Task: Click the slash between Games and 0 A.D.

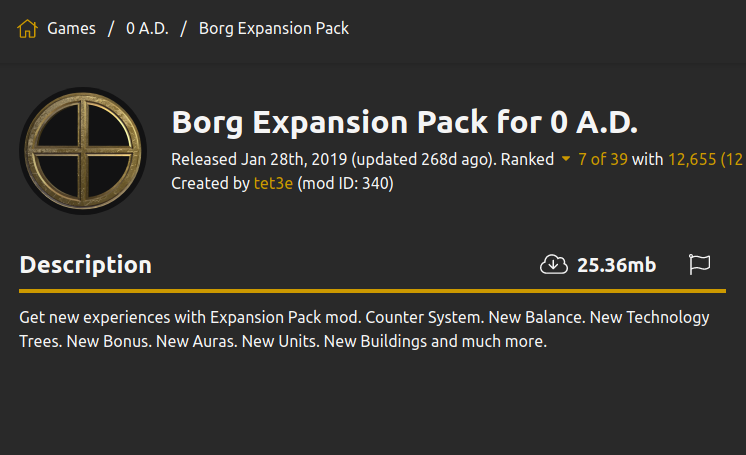Action: pyautogui.click(x=111, y=29)
